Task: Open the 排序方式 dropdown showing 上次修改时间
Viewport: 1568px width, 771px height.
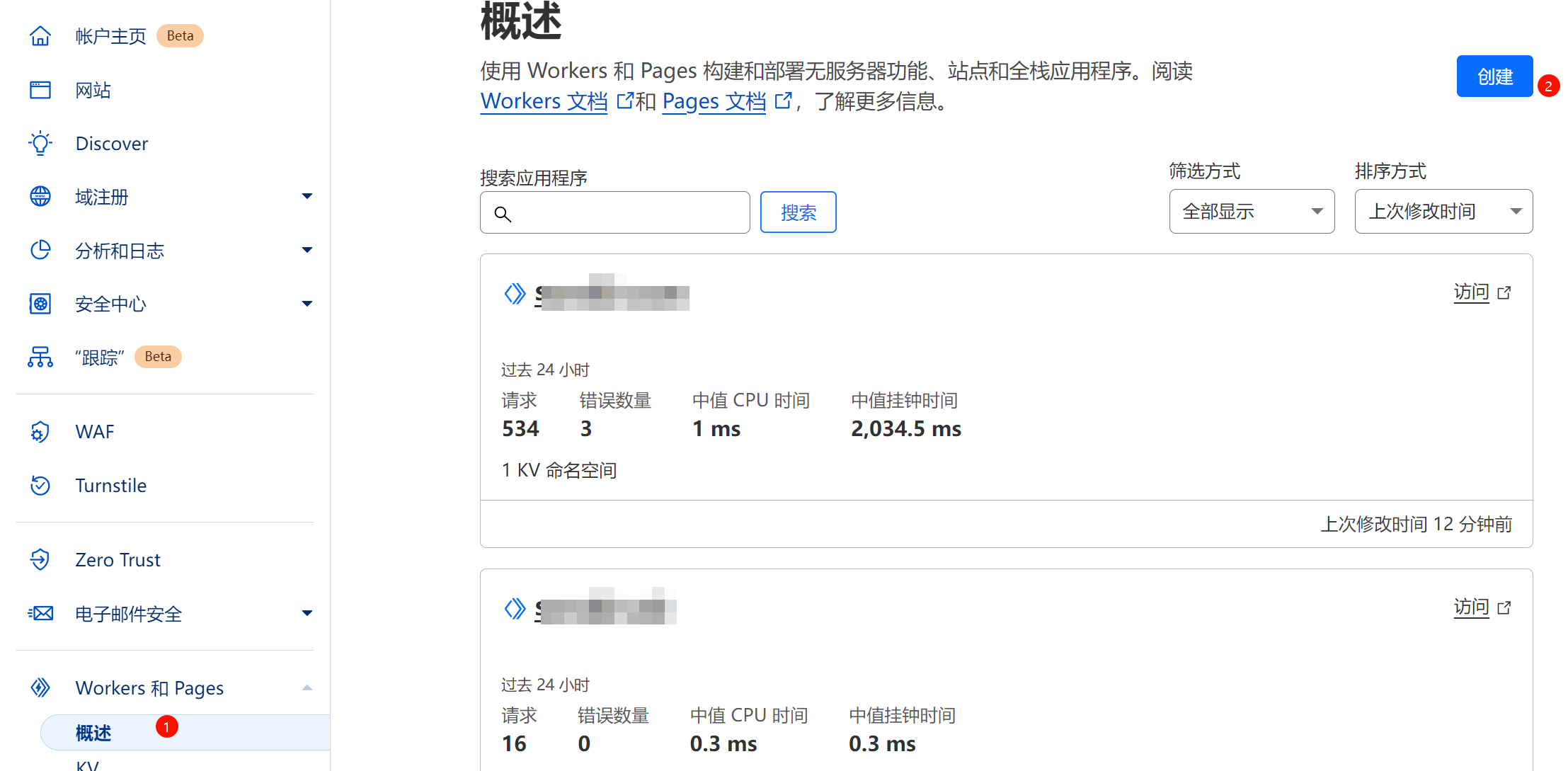Action: tap(1443, 211)
